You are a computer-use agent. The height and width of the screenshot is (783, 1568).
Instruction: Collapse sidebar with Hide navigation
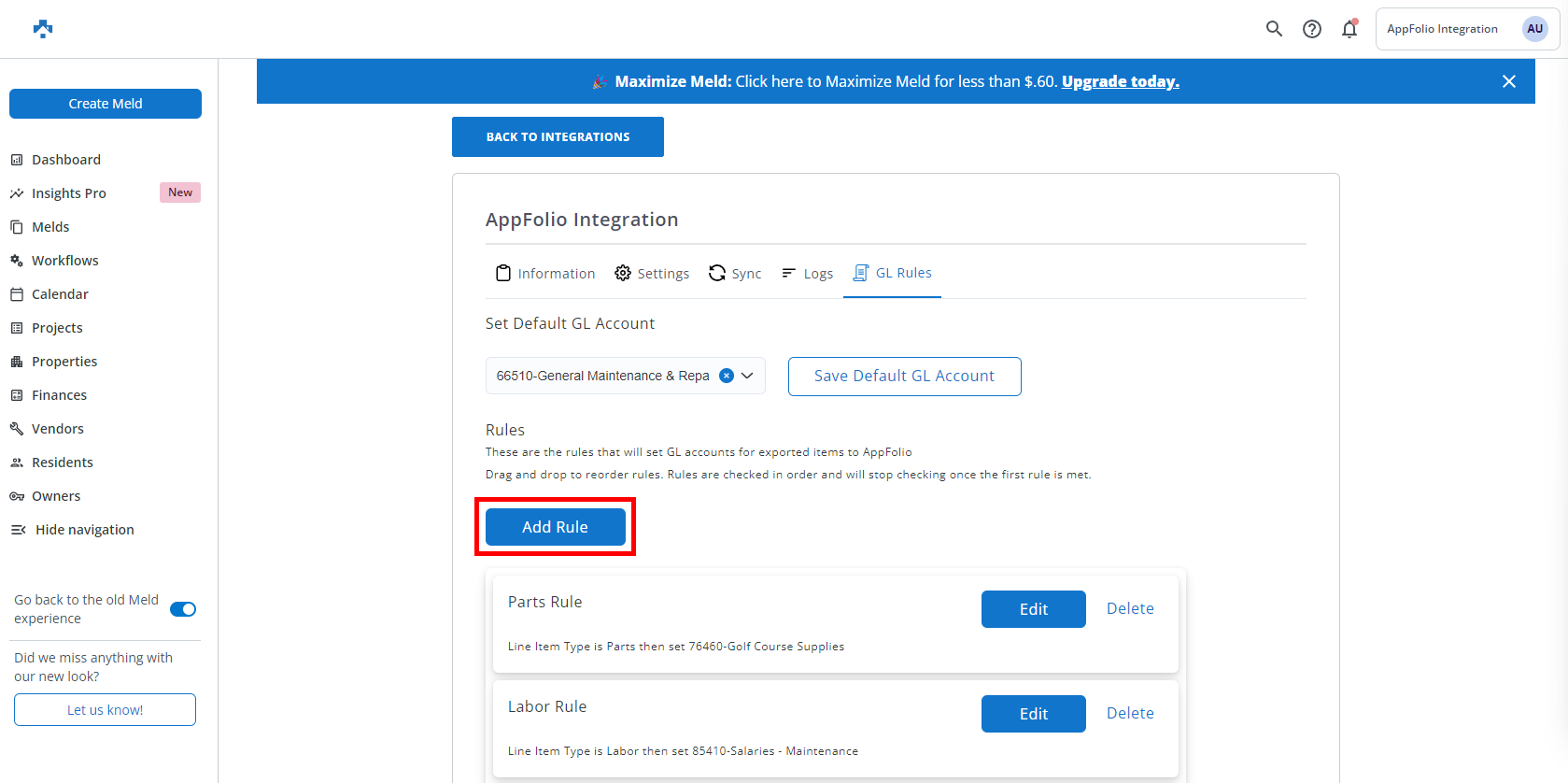click(x=84, y=530)
